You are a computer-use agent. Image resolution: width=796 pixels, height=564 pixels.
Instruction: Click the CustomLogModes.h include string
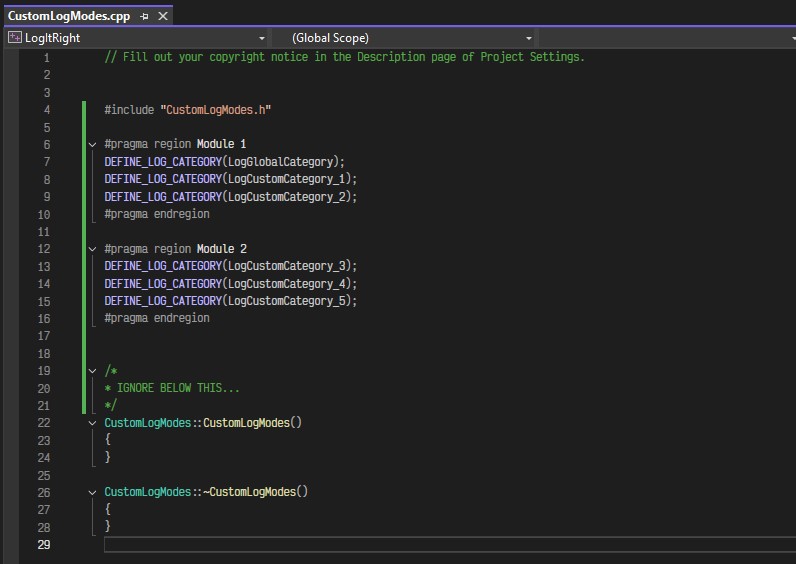click(x=216, y=110)
